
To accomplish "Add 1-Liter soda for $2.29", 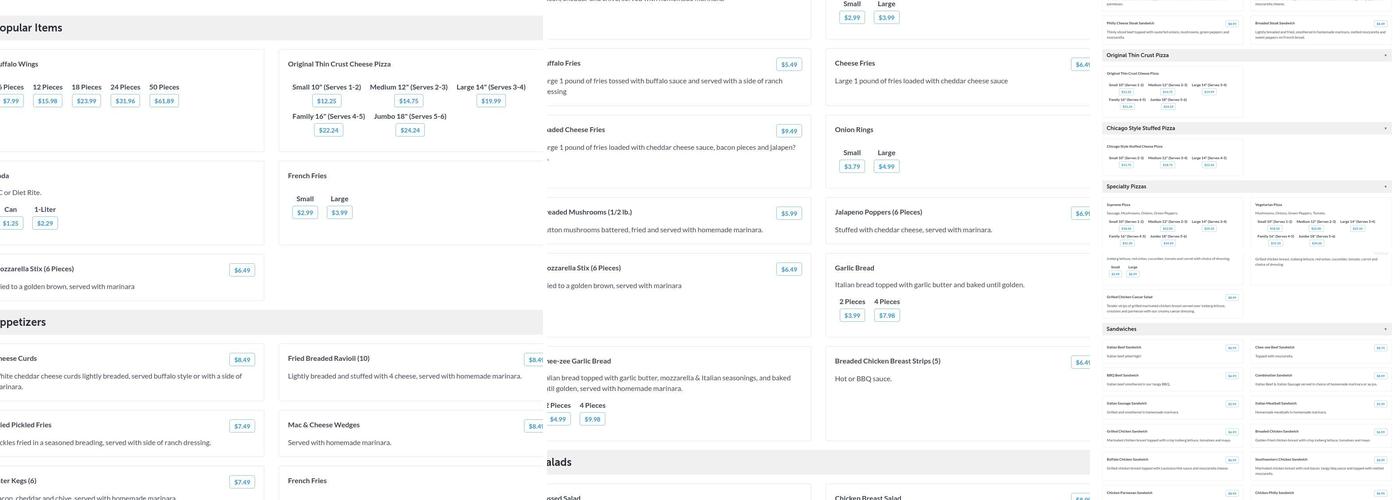I will 45,223.
